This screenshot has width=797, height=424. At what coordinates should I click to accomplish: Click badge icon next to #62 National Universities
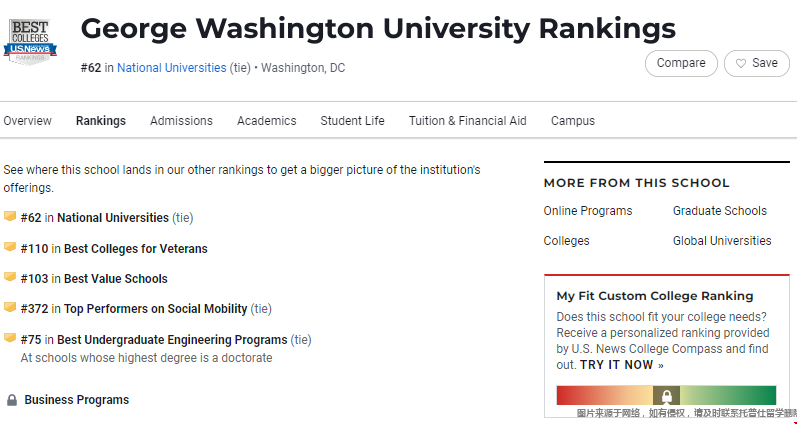10,217
